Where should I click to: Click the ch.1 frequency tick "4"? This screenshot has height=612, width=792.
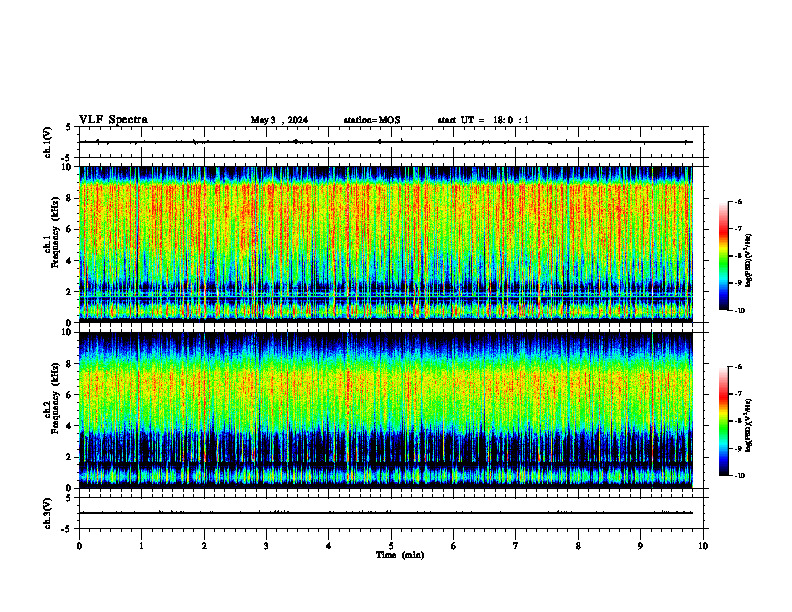click(x=69, y=261)
